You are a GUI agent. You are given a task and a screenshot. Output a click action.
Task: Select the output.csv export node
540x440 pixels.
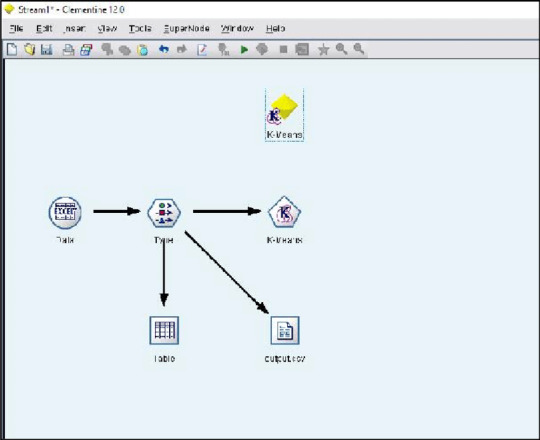tap(285, 330)
